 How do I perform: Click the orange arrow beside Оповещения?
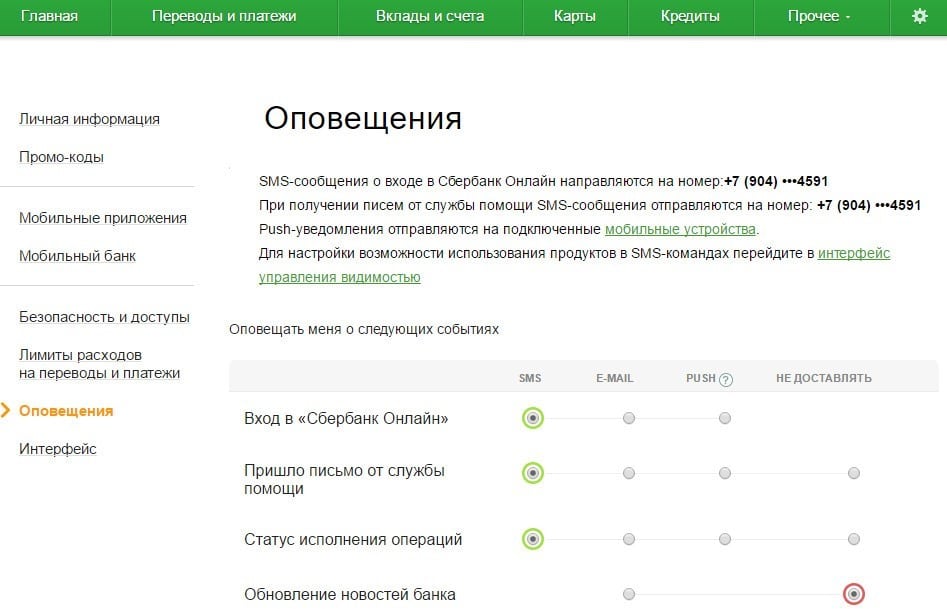click(x=5, y=411)
